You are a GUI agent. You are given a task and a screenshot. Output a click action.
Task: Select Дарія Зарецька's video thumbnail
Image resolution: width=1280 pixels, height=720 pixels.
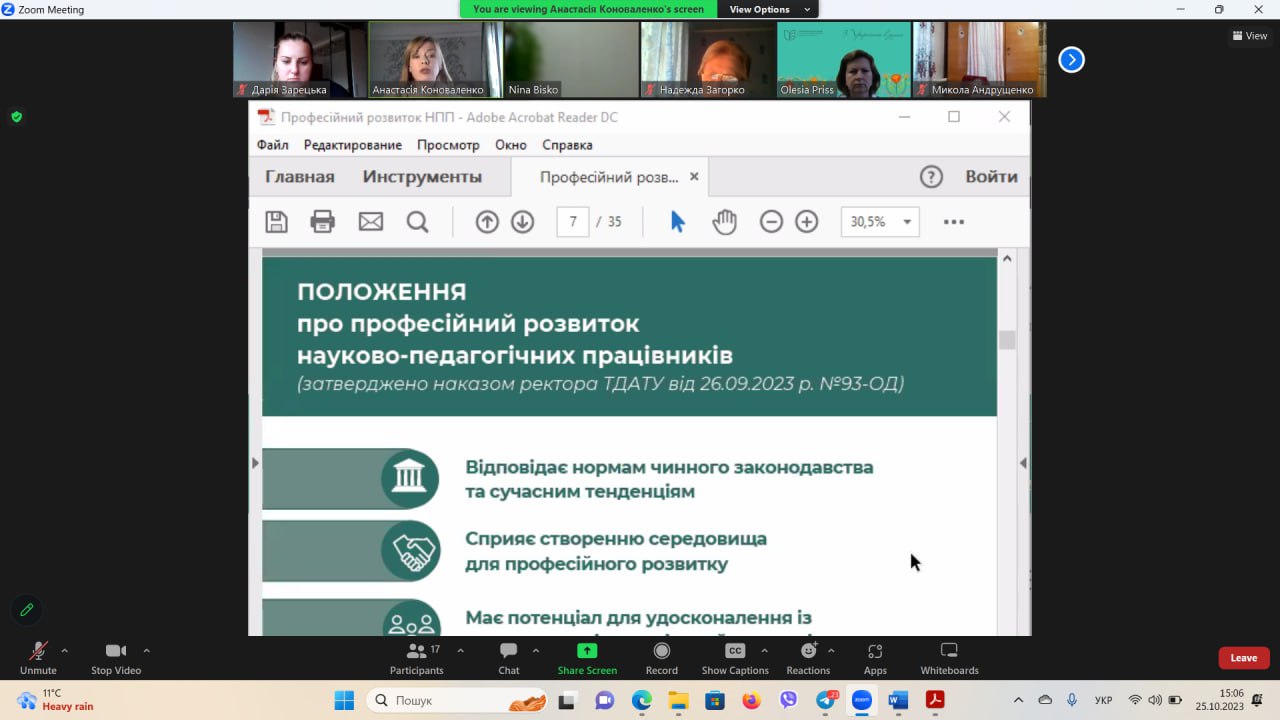coord(300,59)
